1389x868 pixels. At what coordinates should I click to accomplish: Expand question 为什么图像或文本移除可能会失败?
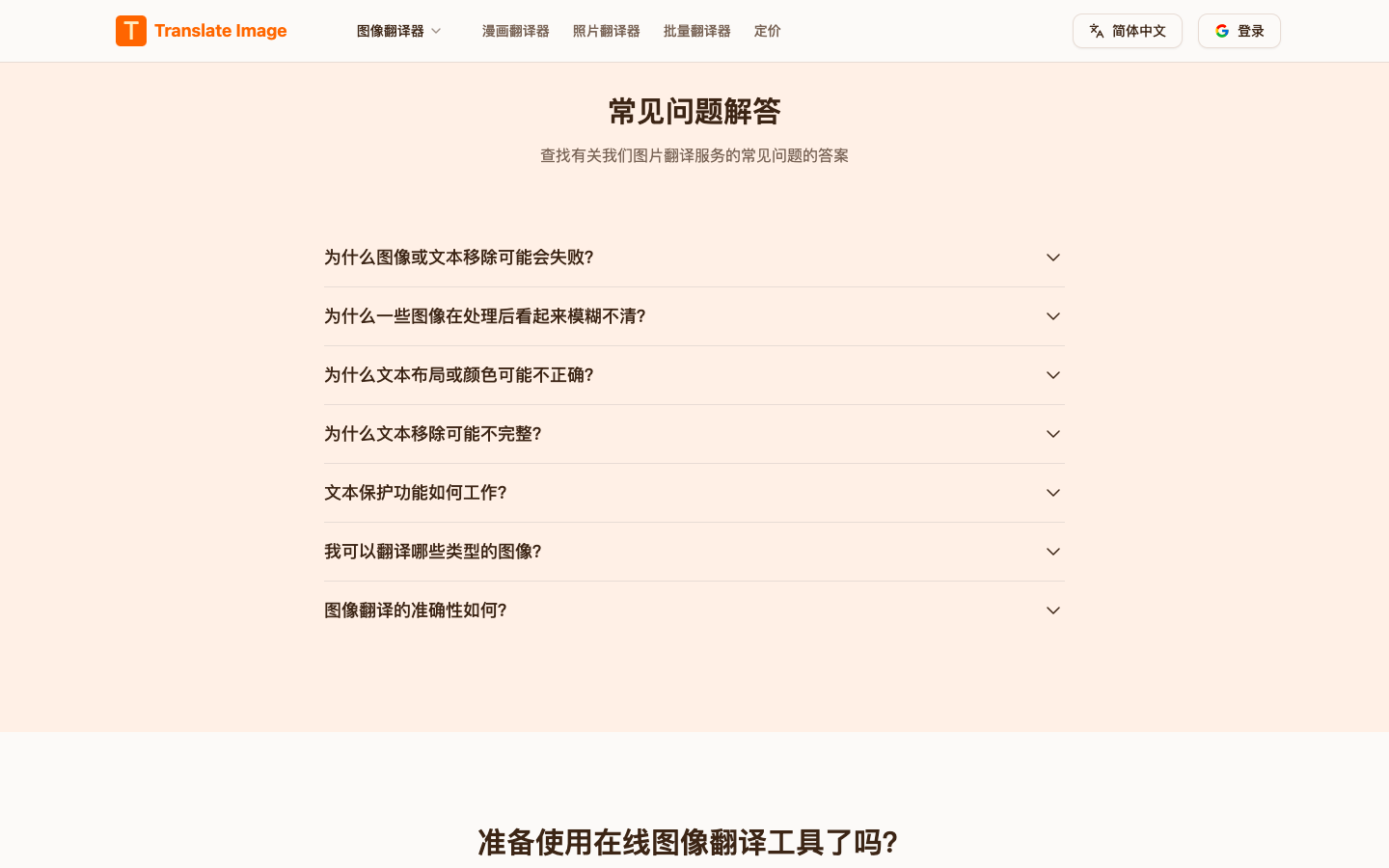point(694,258)
